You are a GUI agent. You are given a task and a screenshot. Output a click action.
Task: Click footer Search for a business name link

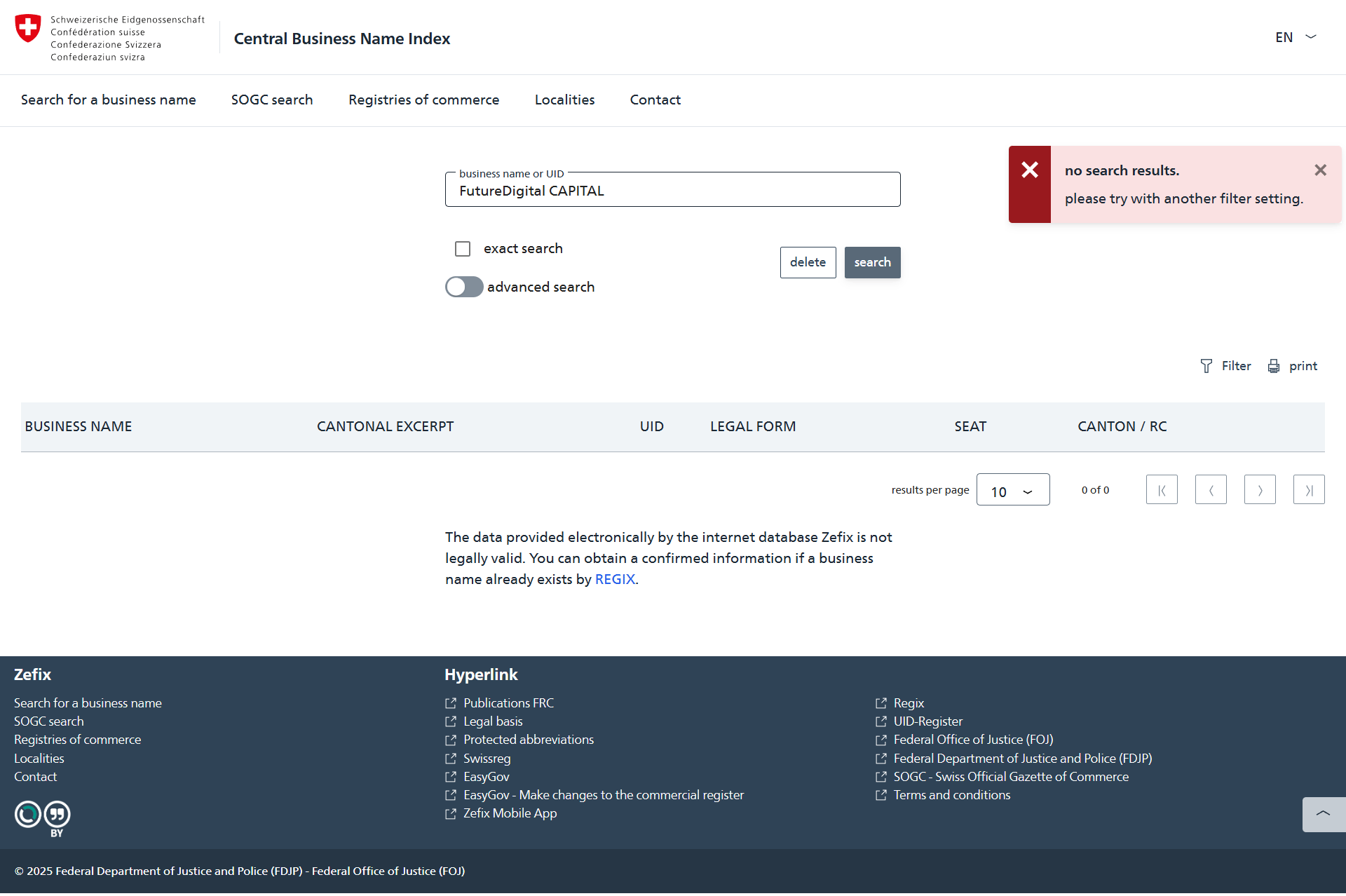click(88, 703)
